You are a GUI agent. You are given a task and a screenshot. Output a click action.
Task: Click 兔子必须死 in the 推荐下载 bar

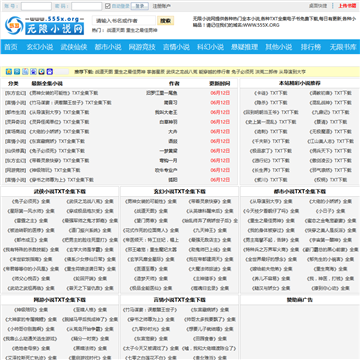(243, 72)
